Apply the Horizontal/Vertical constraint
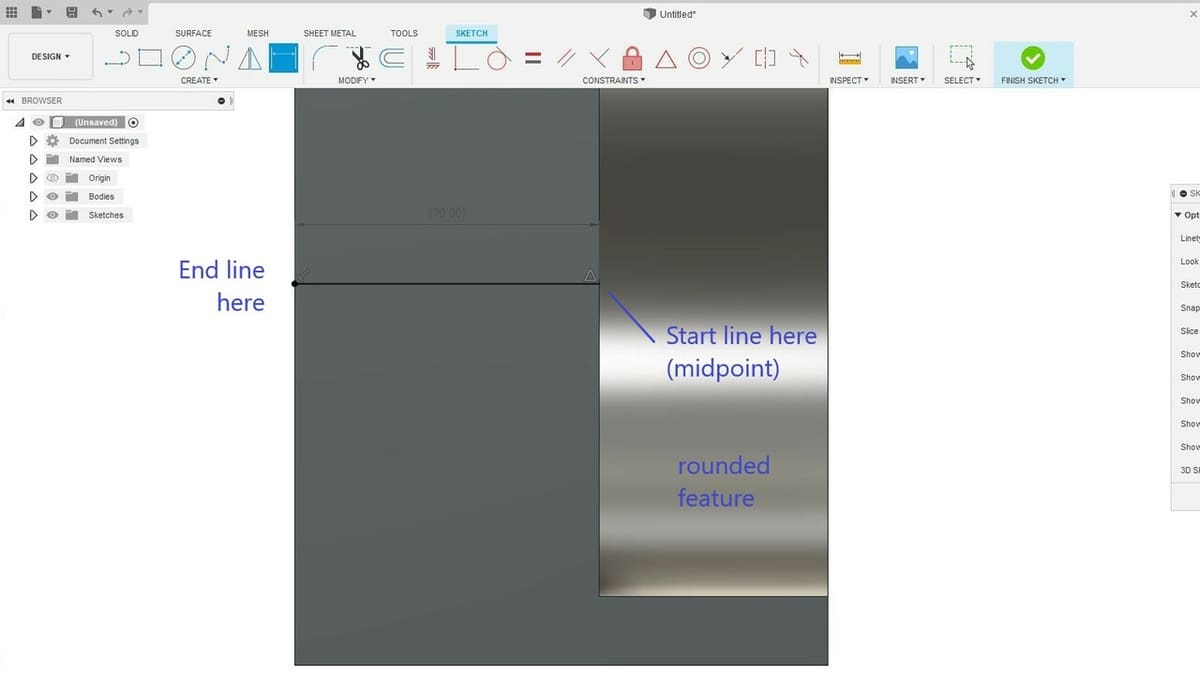Image resolution: width=1200 pixels, height=675 pixels. (x=433, y=58)
